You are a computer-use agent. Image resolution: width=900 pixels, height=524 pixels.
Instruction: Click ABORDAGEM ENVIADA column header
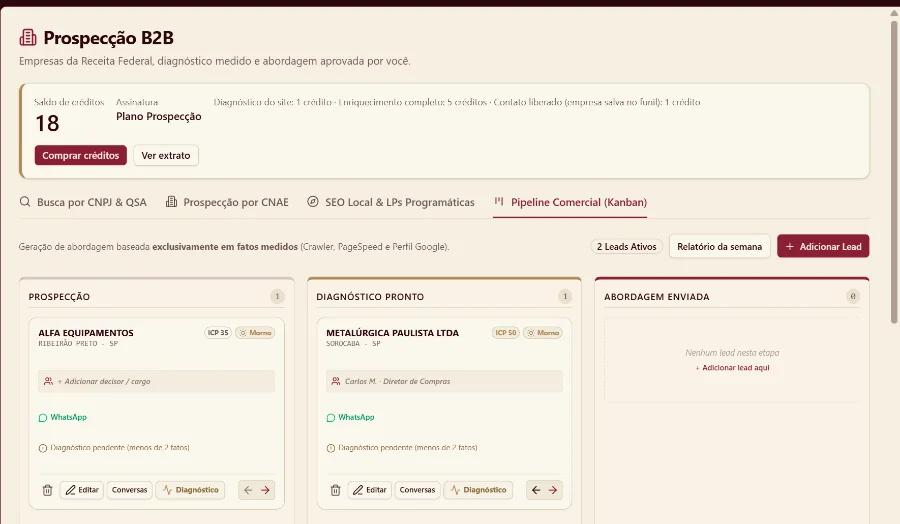[x=657, y=297]
